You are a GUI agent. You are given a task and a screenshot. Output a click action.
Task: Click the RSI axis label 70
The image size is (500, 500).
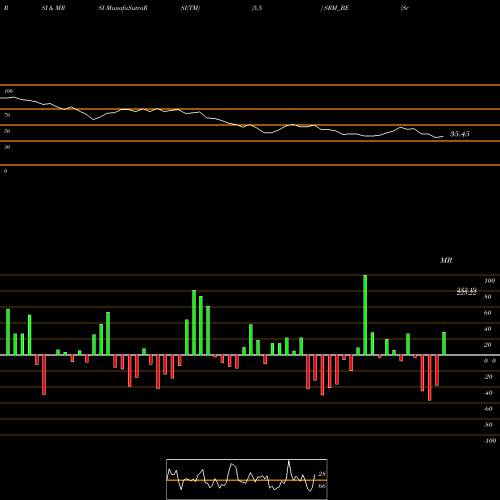(7, 115)
